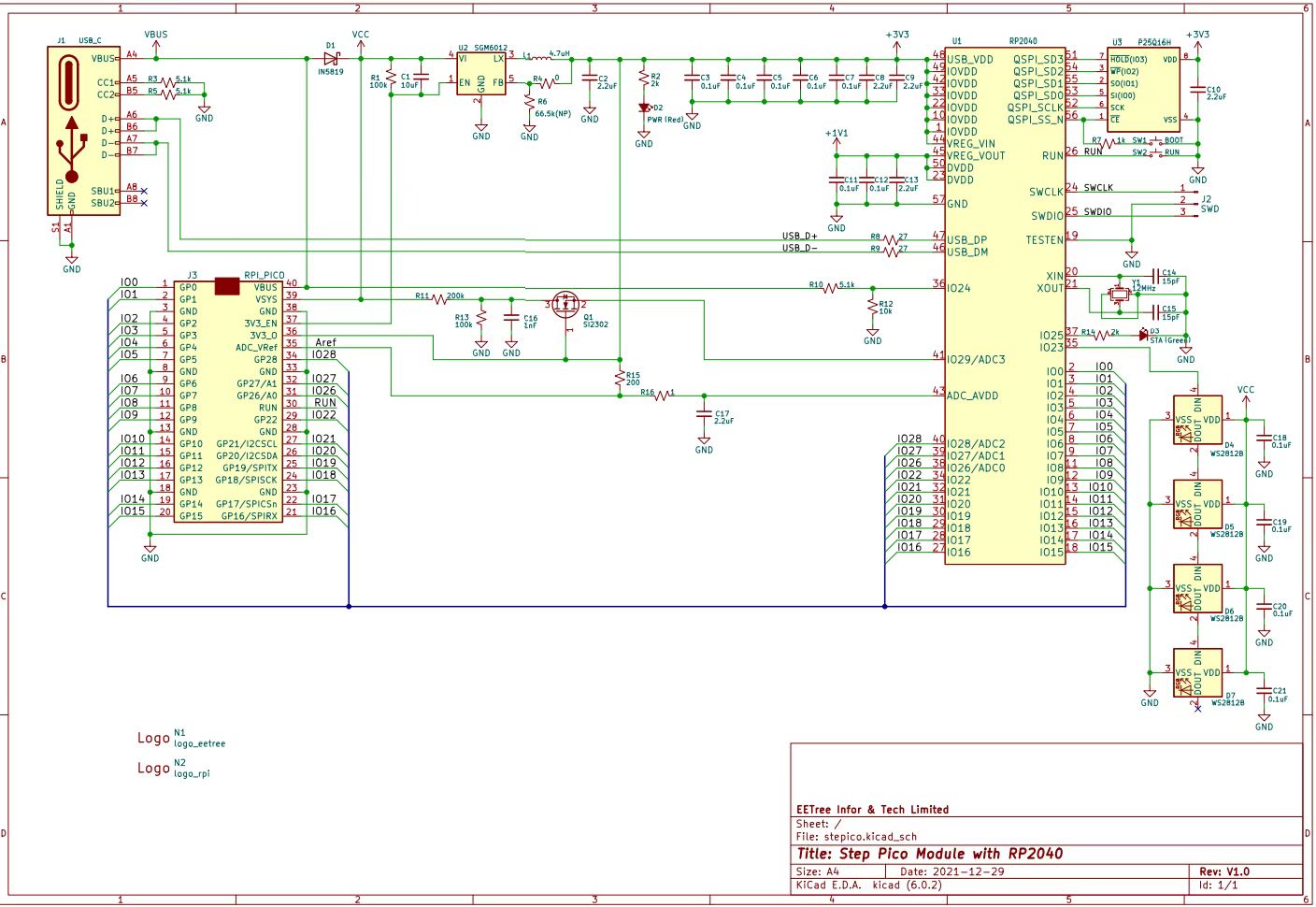Click the J3 RPI_PICO header body
The image size is (1316, 907).
227,401
